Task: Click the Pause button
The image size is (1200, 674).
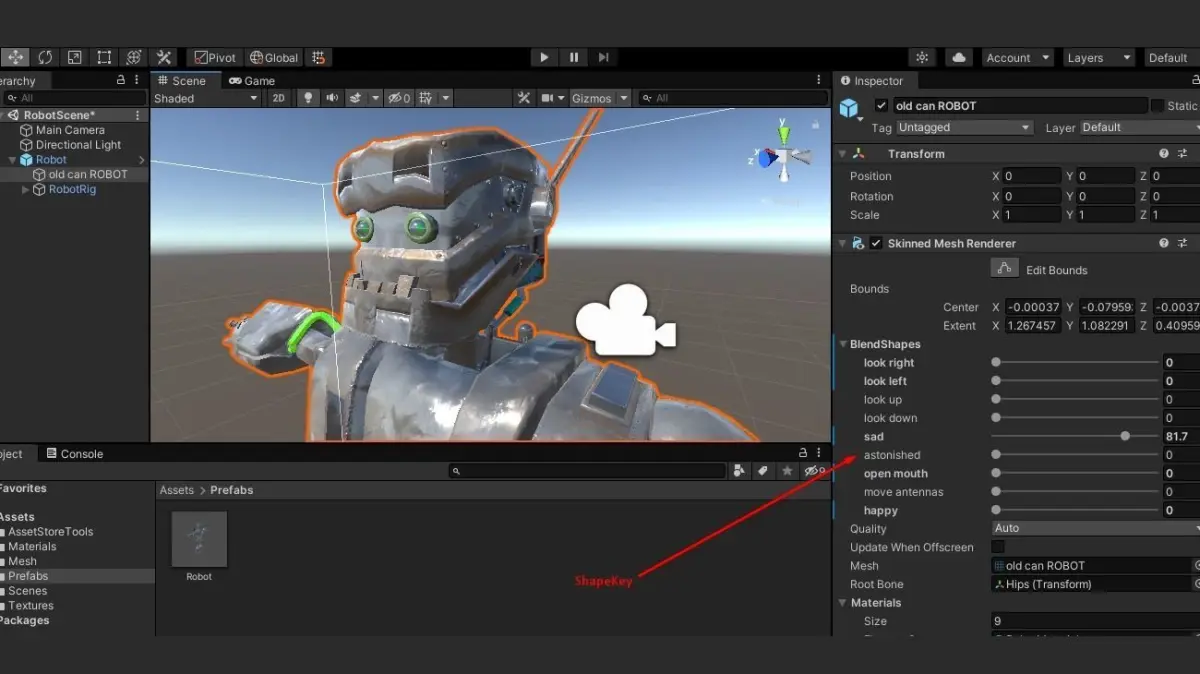Action: 573,58
